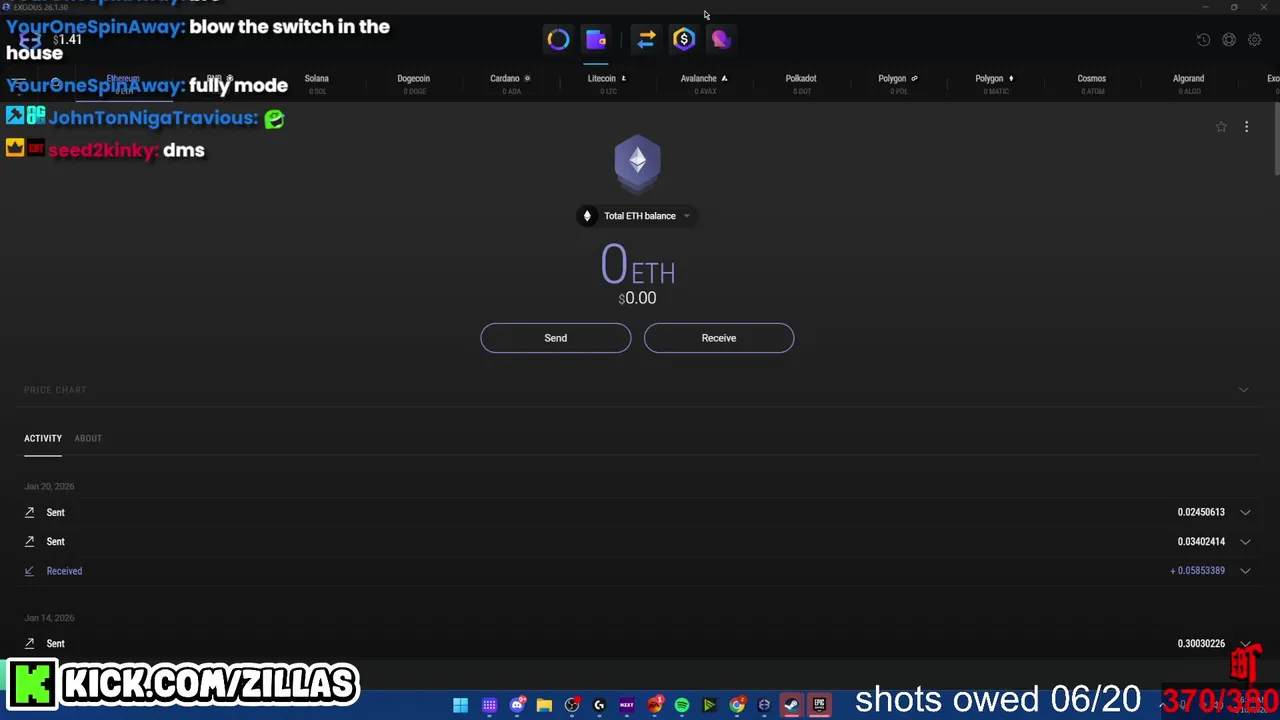
Task: Click the Receive button
Action: pos(719,338)
